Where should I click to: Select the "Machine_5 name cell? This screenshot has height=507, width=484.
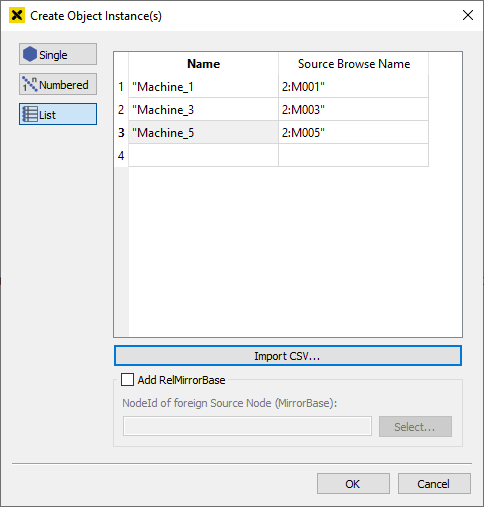[203, 133]
